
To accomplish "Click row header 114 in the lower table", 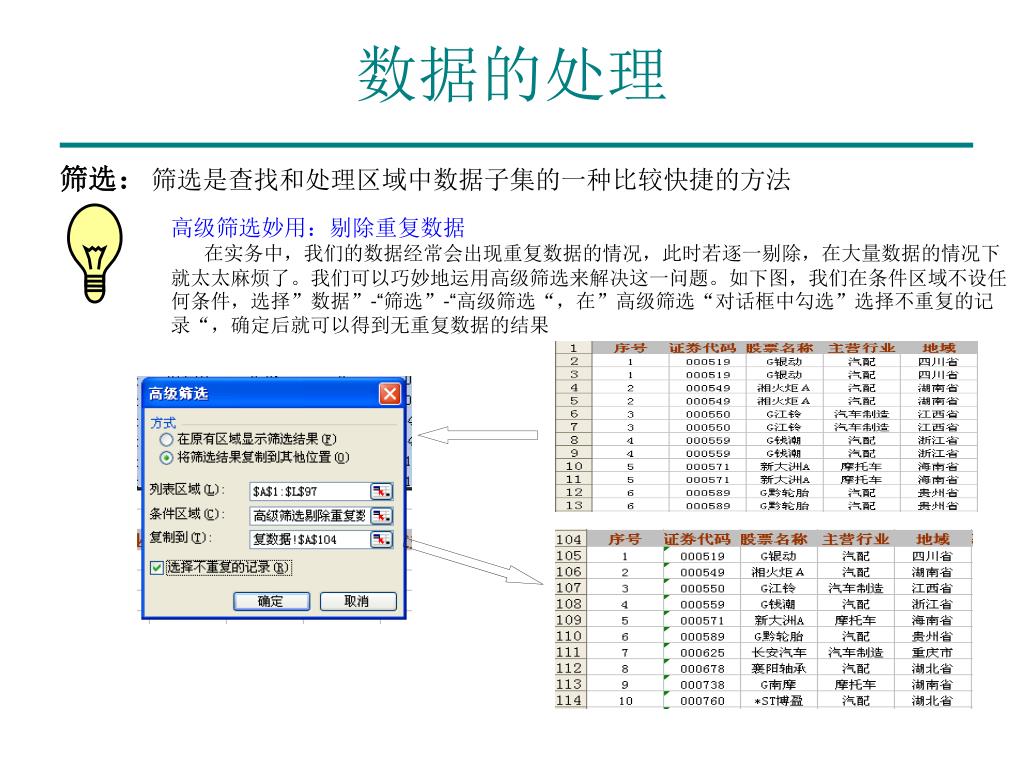I will point(569,700).
